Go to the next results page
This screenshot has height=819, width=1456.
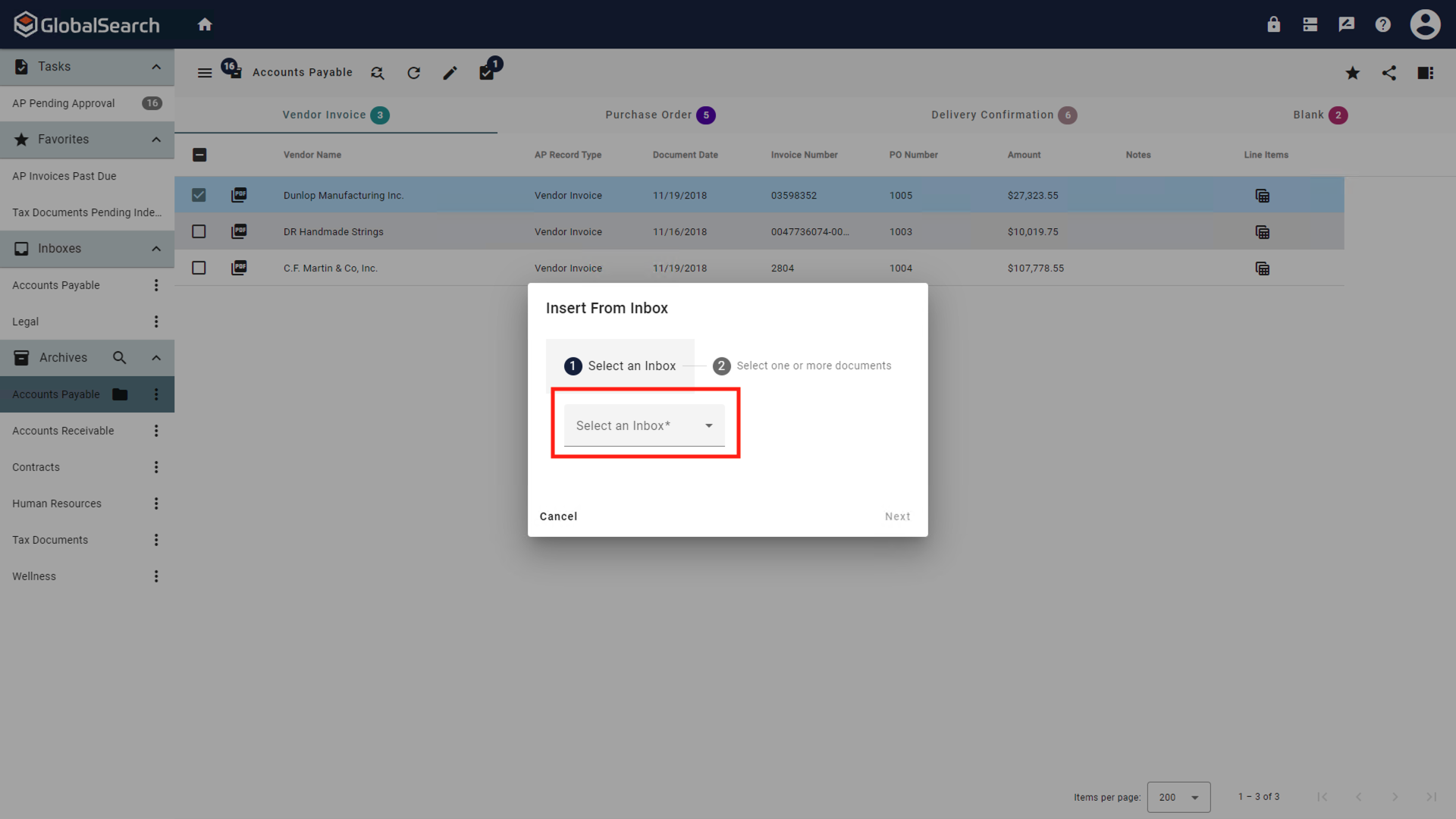[x=1395, y=797]
